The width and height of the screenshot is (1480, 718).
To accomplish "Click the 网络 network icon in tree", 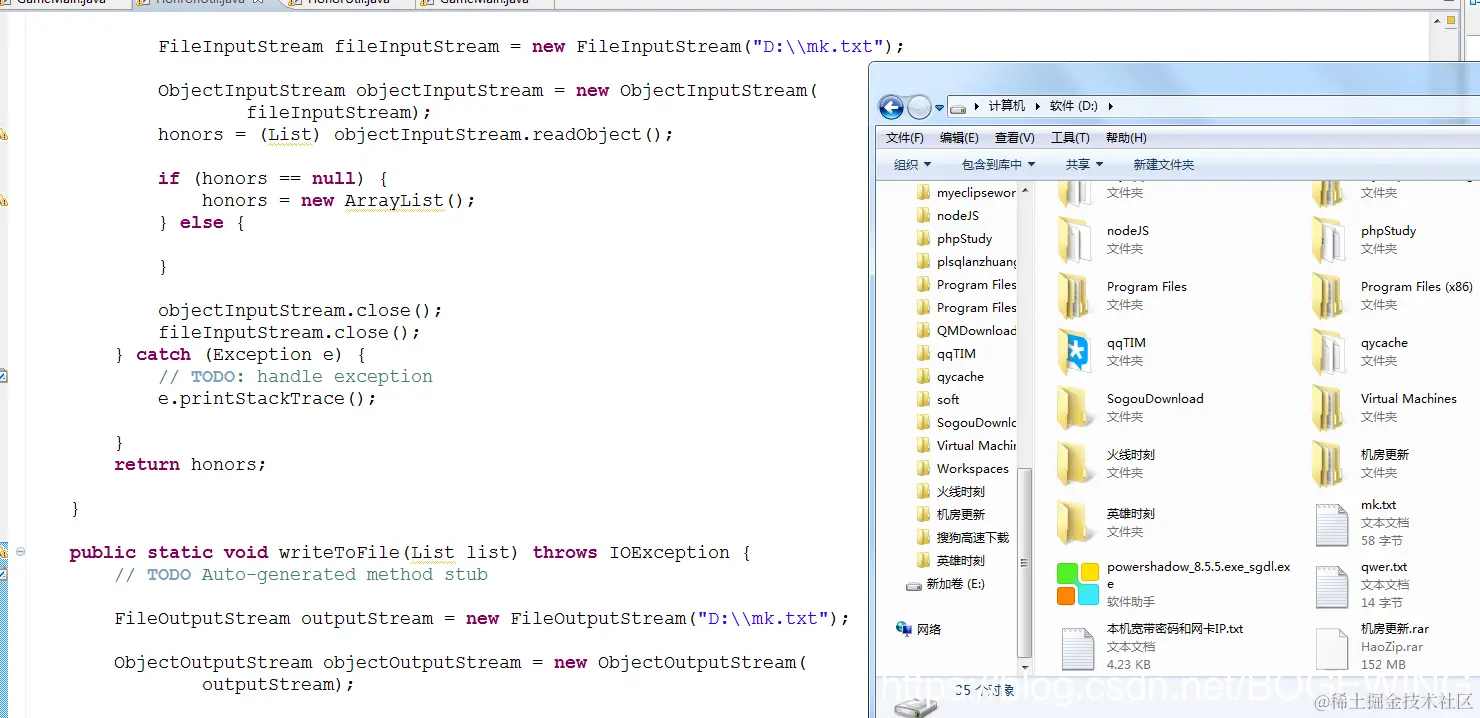I will (904, 629).
